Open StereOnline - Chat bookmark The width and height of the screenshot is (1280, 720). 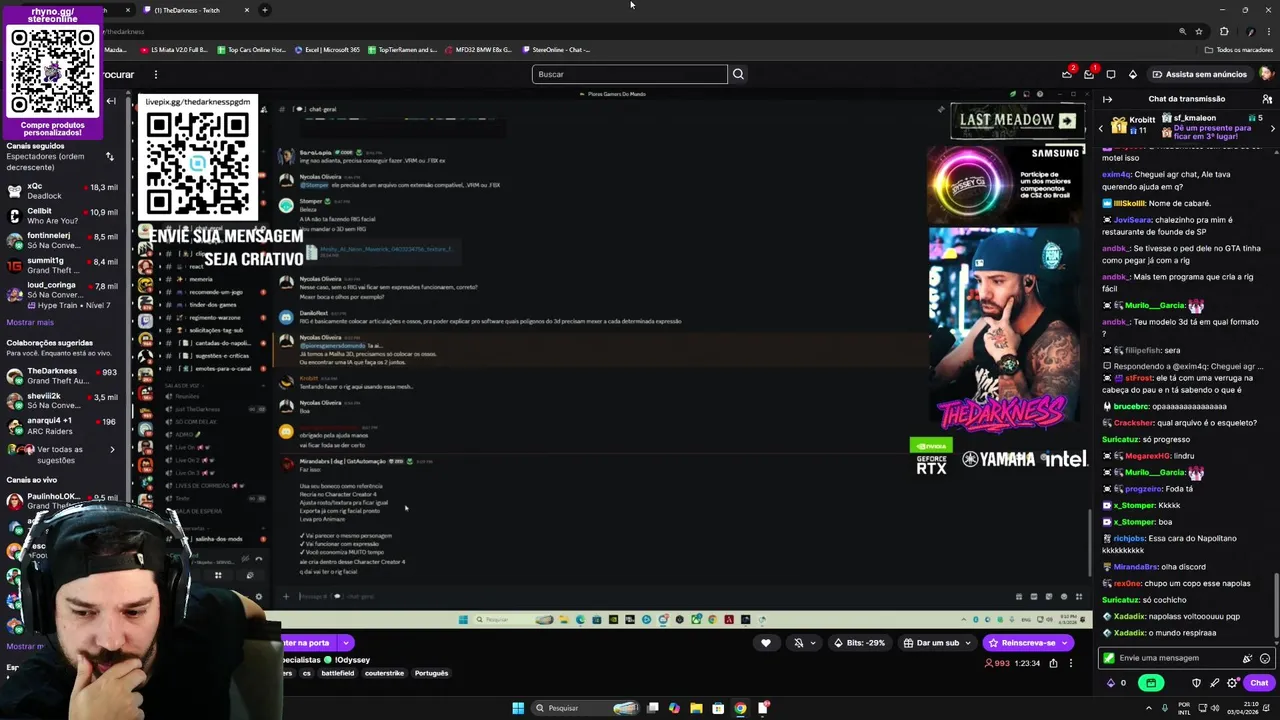click(555, 49)
